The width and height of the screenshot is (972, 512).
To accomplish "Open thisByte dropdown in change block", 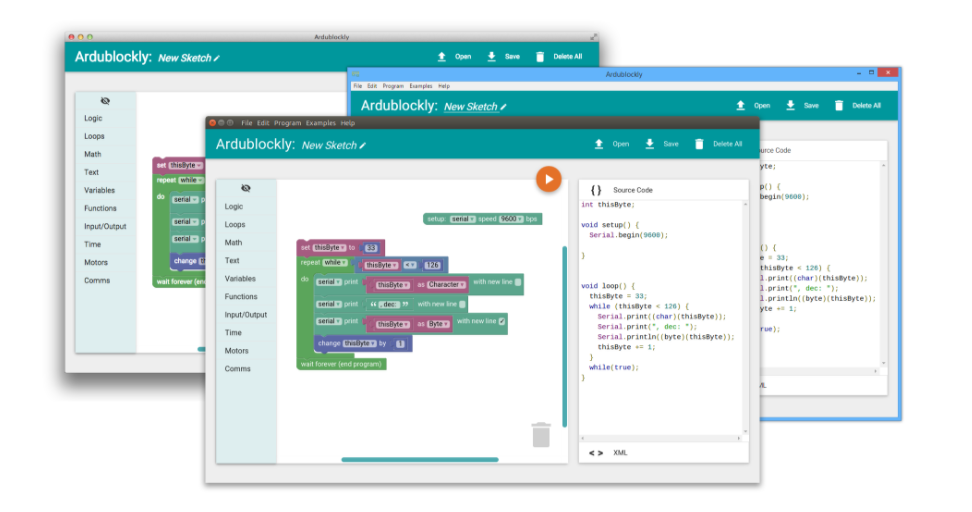I will click(x=360, y=343).
